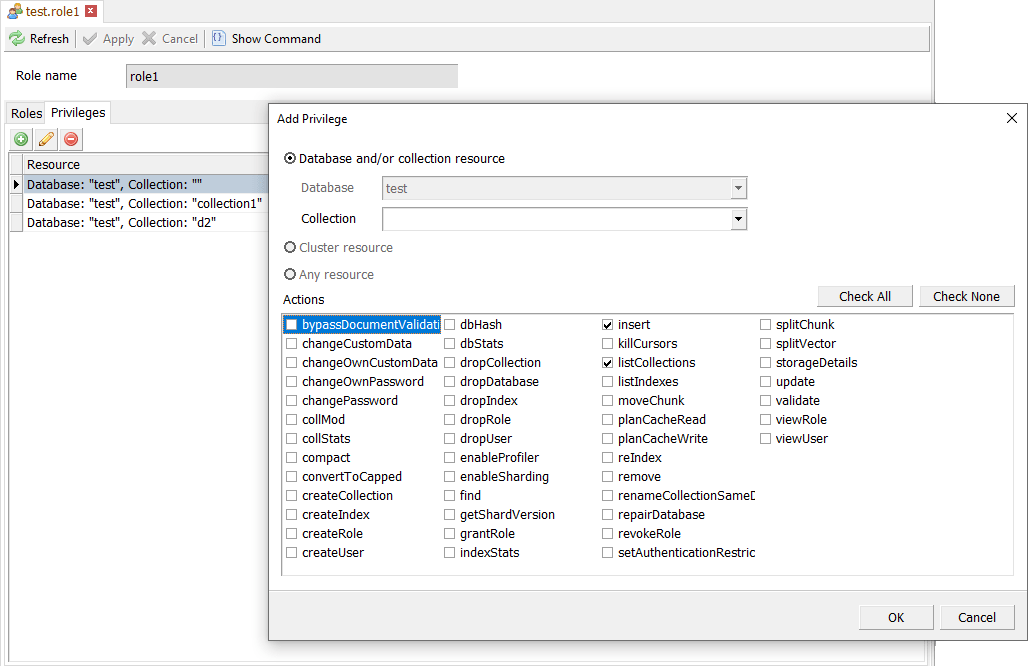Uncheck the insert action checkbox
1034x666 pixels.
tap(608, 325)
